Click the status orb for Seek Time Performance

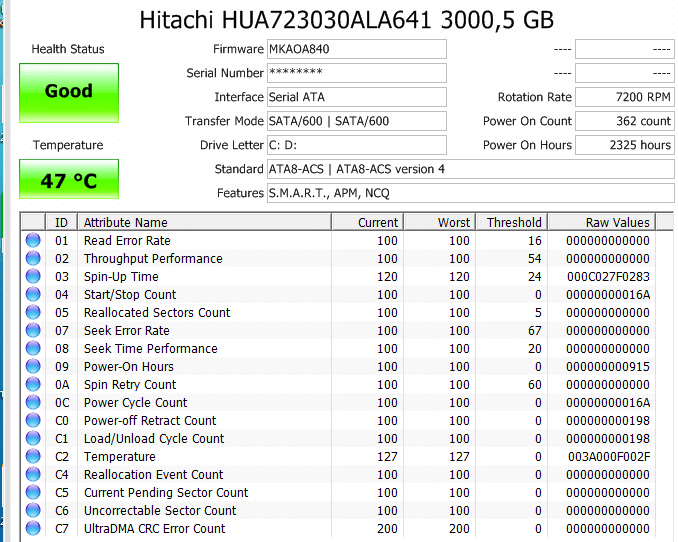click(x=33, y=348)
